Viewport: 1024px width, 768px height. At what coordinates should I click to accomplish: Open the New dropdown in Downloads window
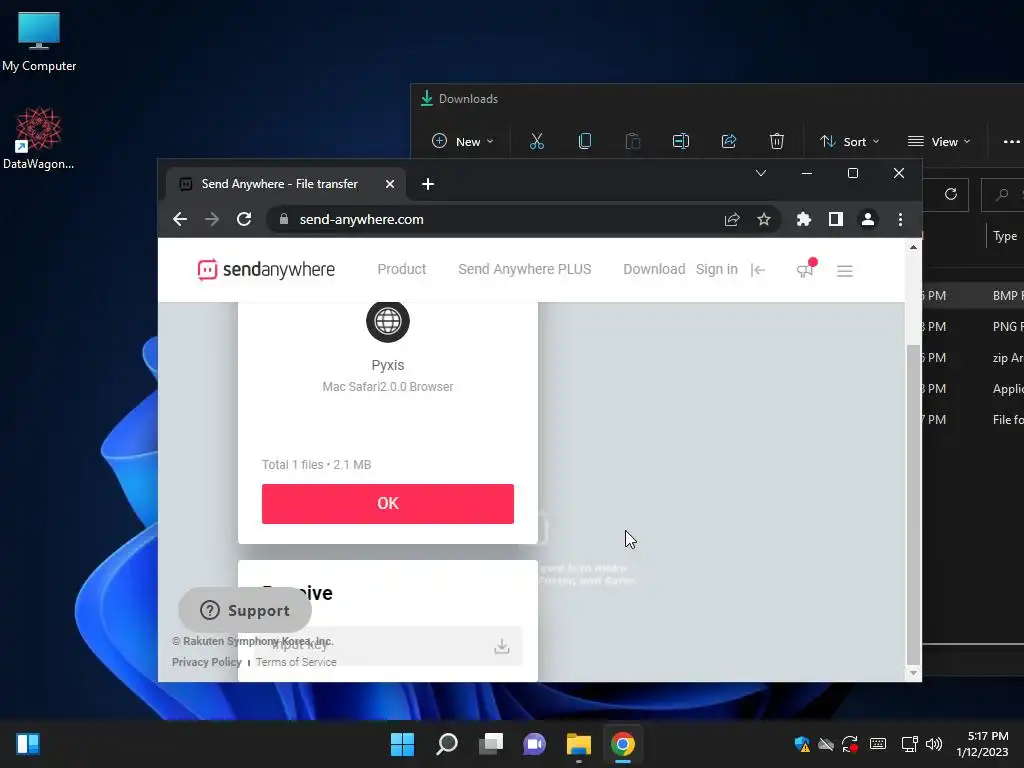(x=462, y=141)
